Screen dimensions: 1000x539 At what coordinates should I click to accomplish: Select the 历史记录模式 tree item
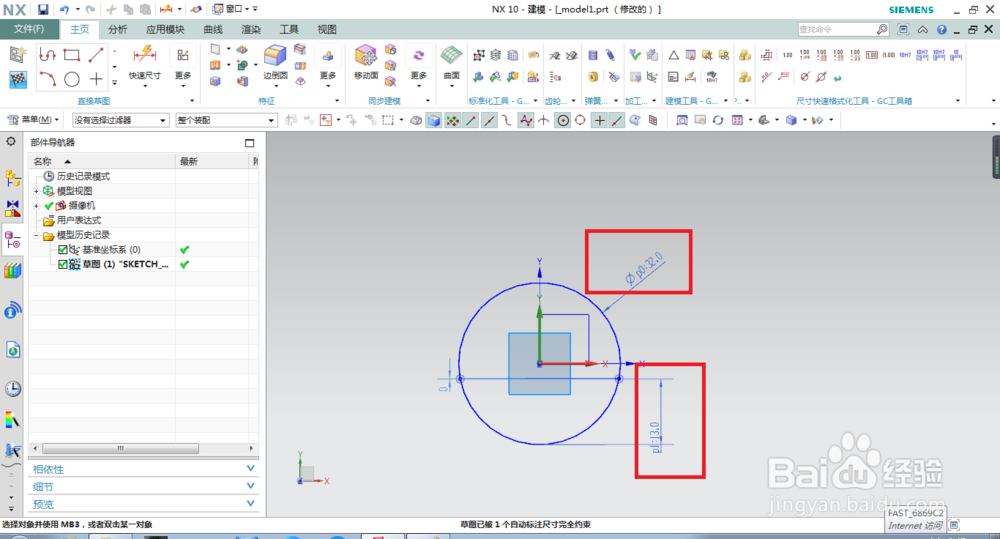(x=83, y=176)
